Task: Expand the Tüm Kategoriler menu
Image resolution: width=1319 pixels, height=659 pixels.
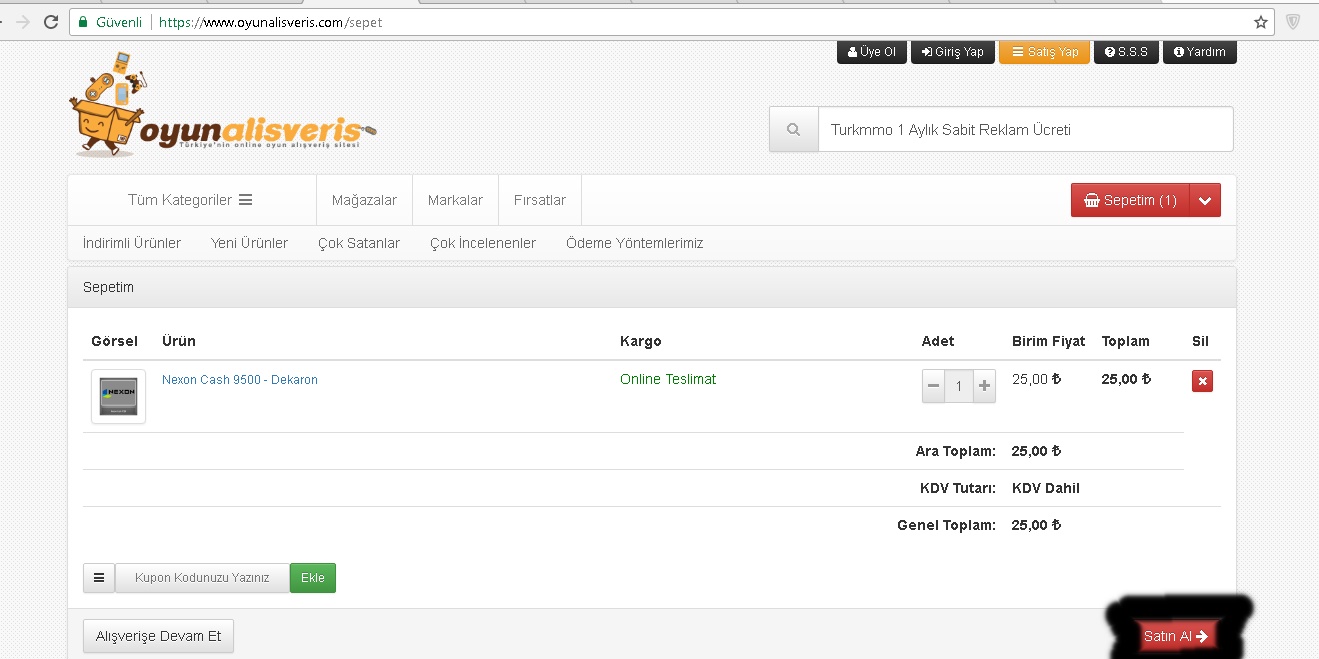Action: point(190,200)
